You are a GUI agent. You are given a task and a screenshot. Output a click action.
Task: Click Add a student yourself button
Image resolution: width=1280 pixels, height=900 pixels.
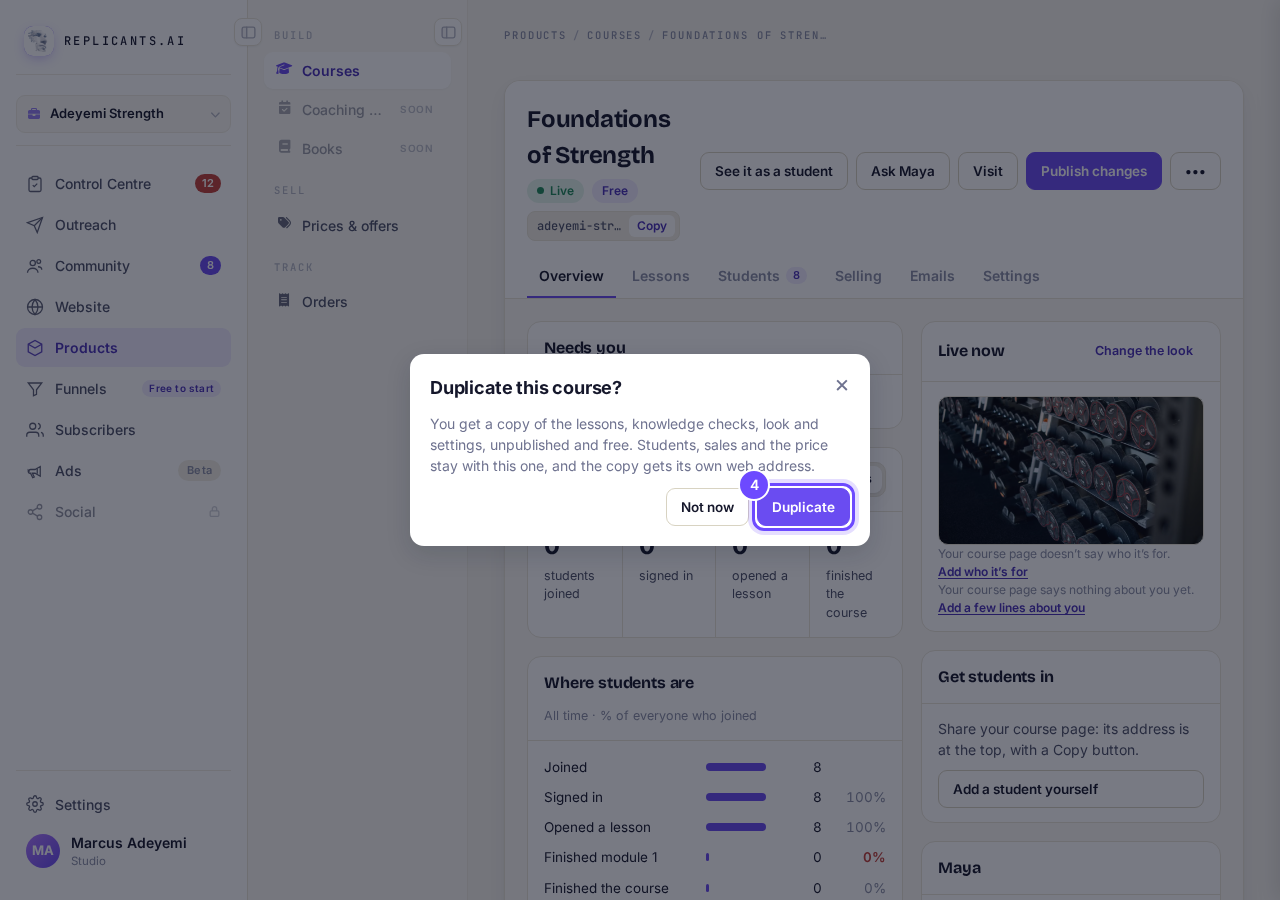pyautogui.click(x=1071, y=789)
